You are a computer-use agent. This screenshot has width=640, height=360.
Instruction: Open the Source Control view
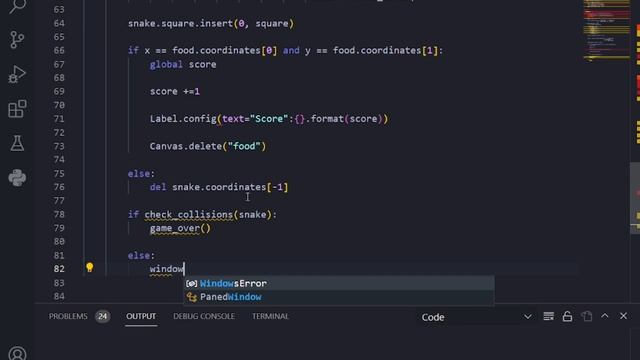17,40
